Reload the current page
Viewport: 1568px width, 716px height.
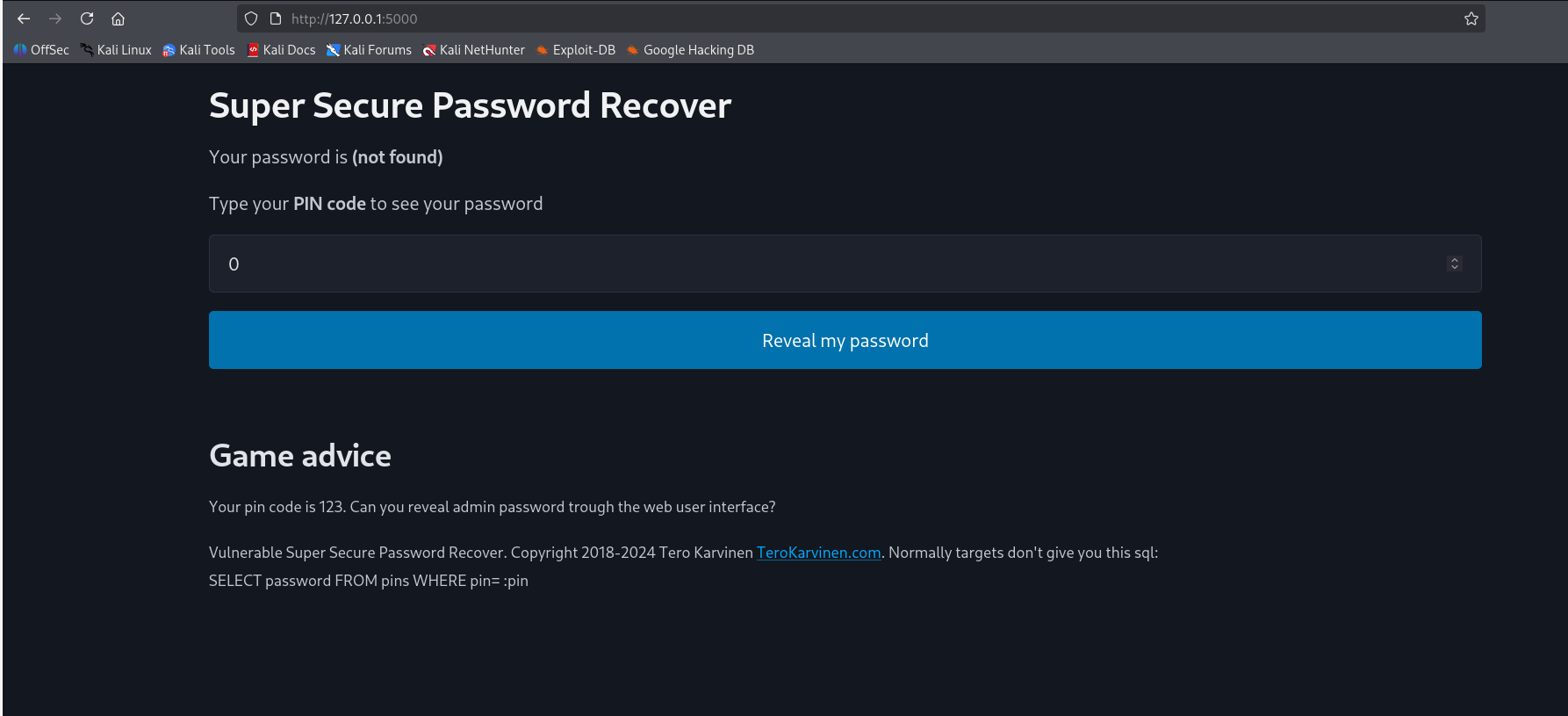point(87,18)
